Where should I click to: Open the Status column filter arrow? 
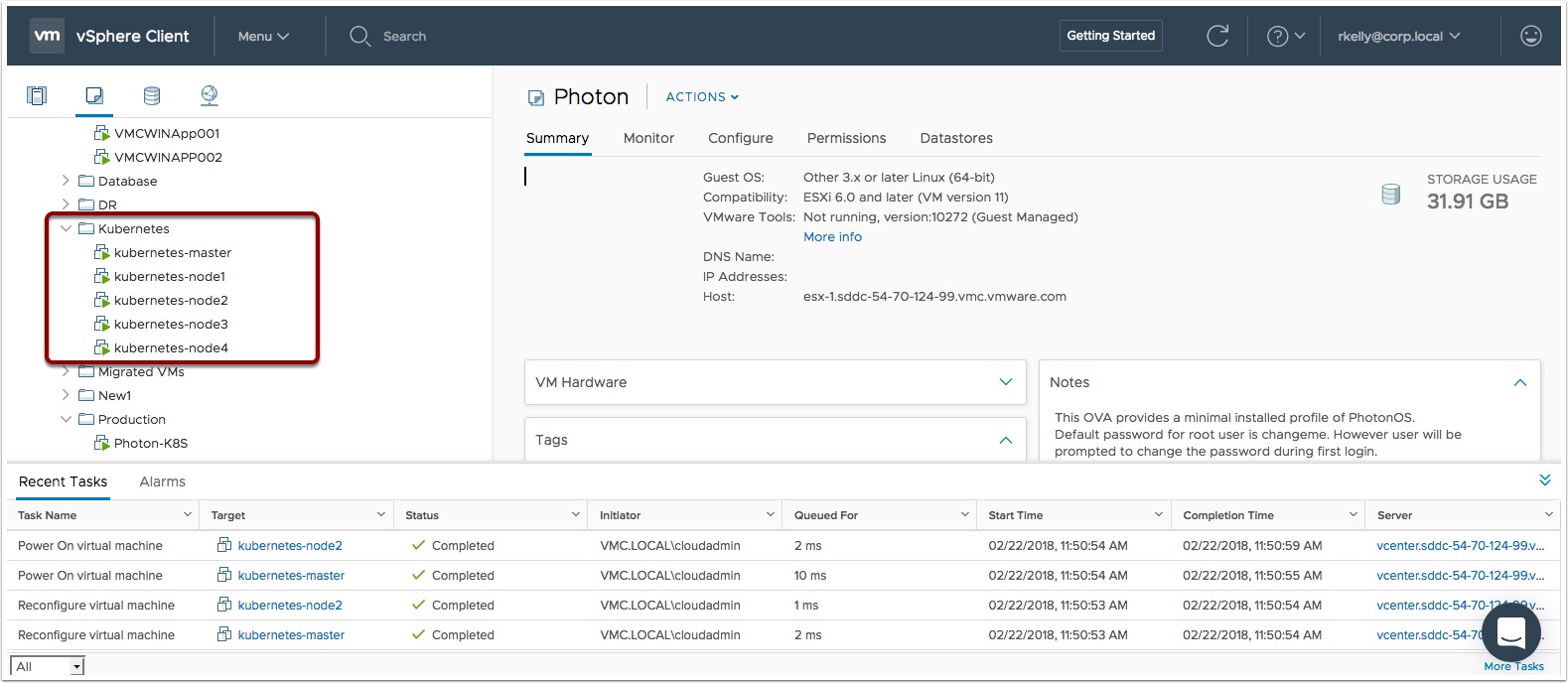(575, 514)
